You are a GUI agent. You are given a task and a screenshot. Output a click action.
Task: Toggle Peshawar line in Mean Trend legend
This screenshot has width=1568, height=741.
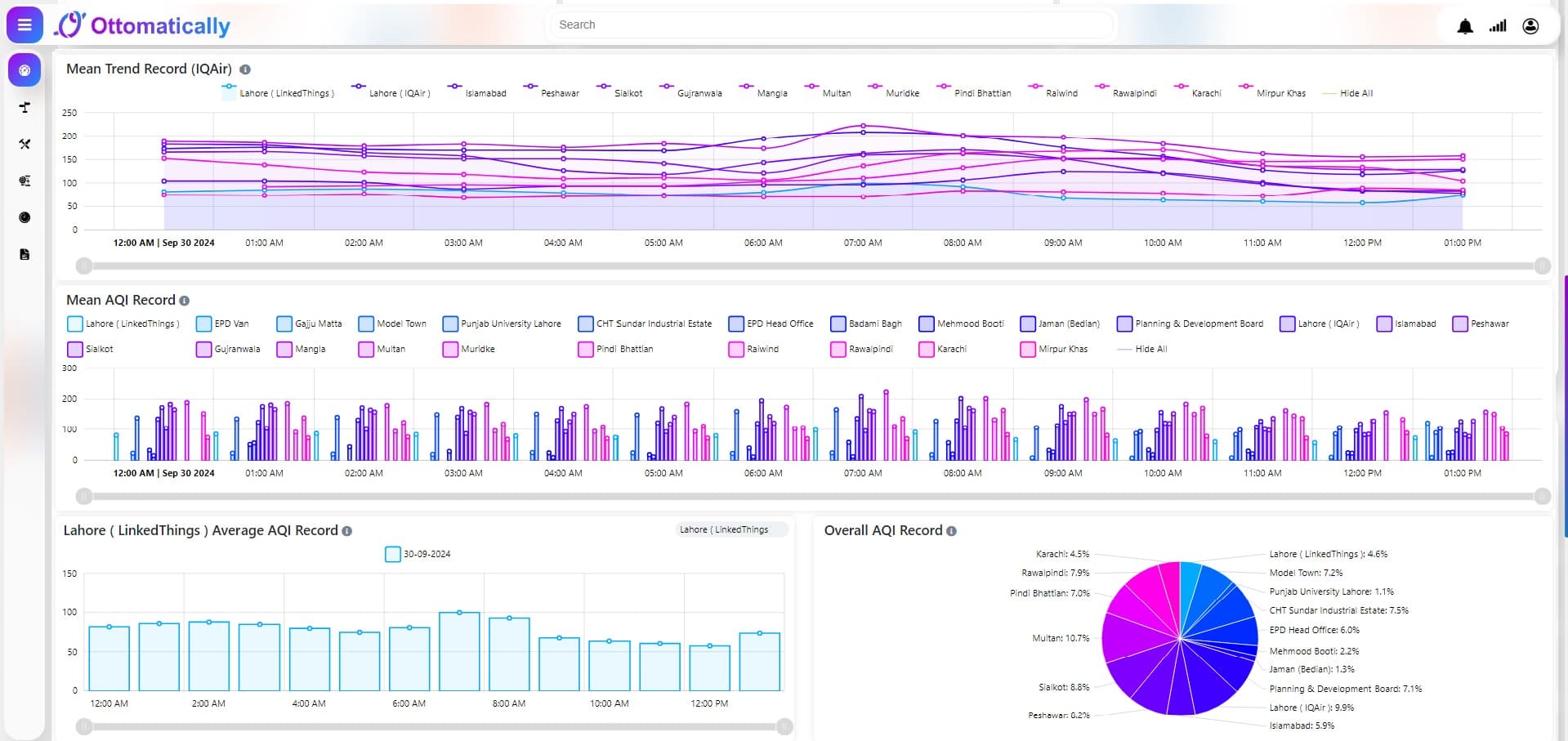[552, 89]
